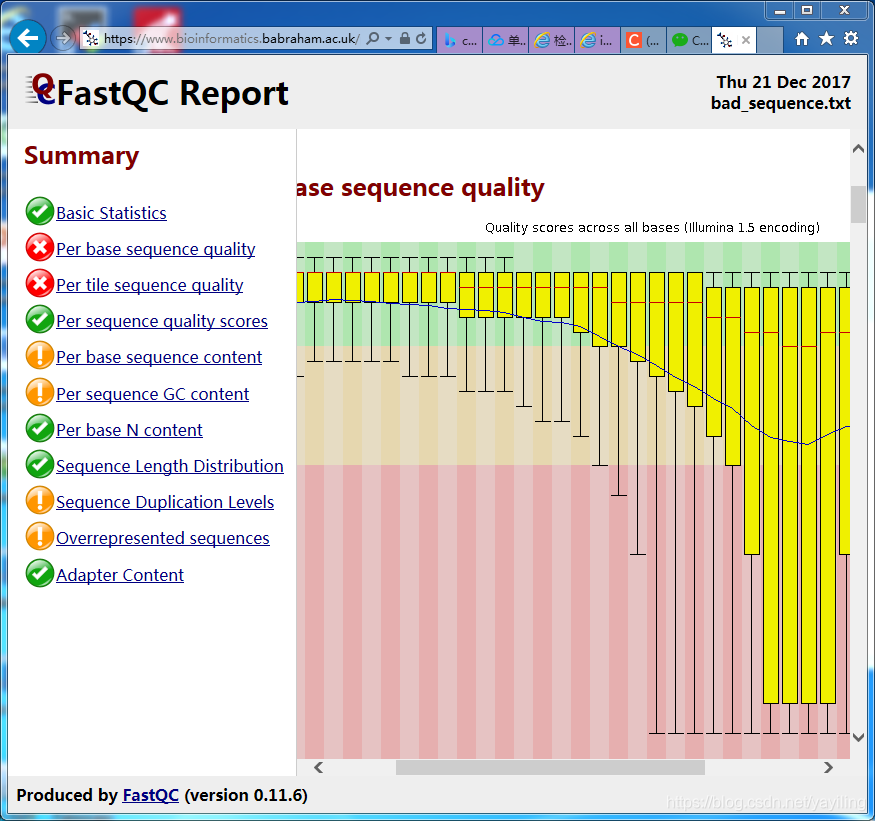
Task: Click the Per base sequence content link
Action: click(x=159, y=357)
